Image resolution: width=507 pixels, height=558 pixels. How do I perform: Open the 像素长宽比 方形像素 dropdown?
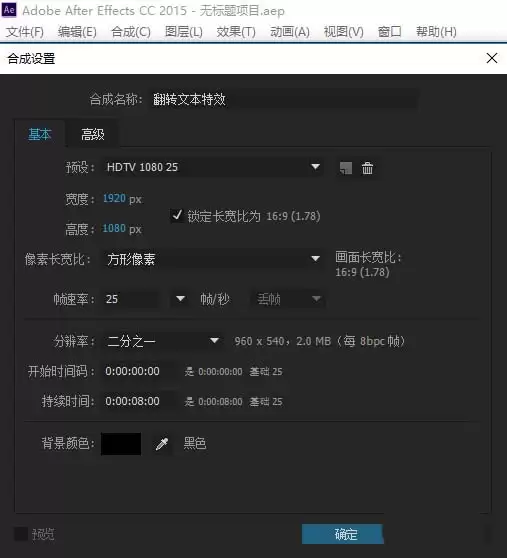pyautogui.click(x=213, y=259)
